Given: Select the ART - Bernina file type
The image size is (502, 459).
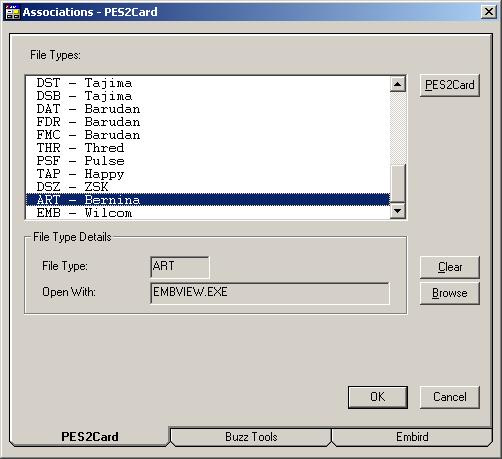Looking at the screenshot, I should 208,200.
